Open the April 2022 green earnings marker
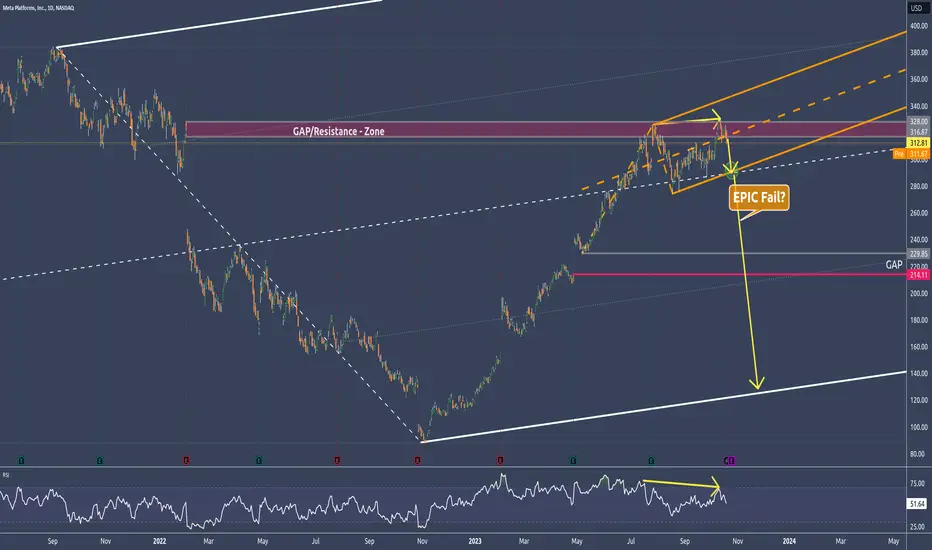This screenshot has width=932, height=550. pos(259,460)
